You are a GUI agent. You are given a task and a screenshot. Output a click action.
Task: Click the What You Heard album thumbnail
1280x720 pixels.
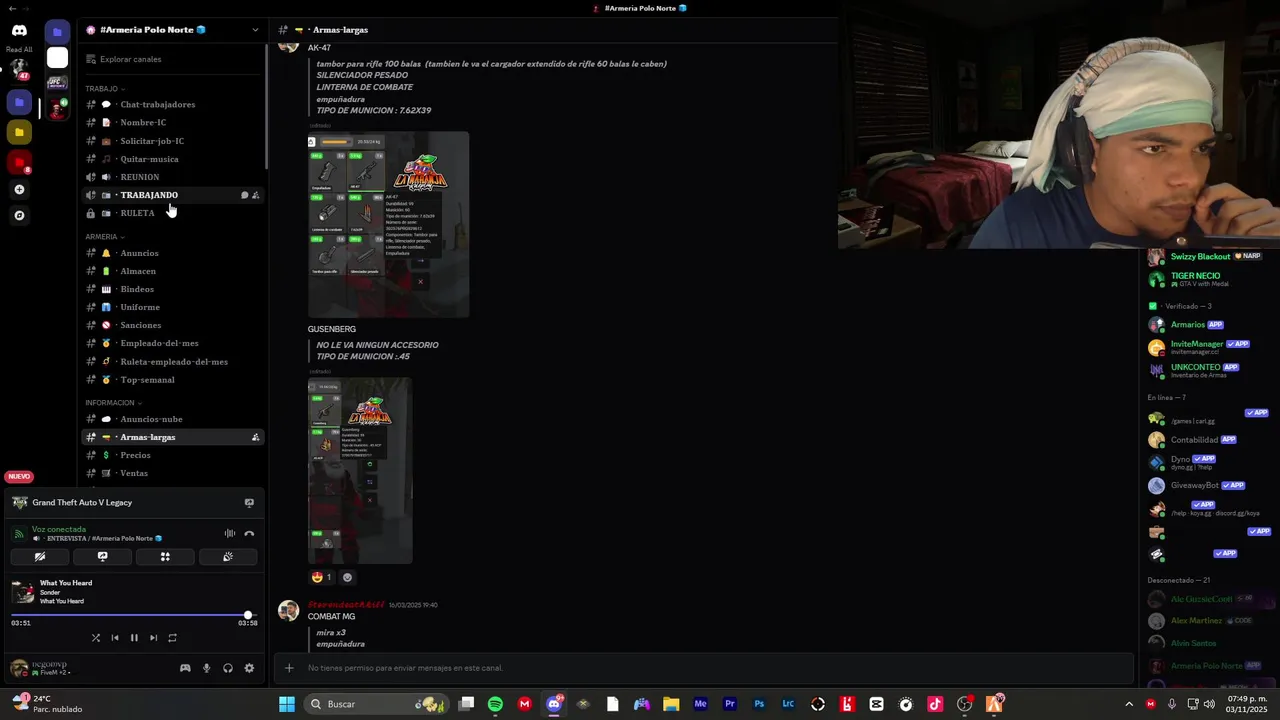(23, 592)
